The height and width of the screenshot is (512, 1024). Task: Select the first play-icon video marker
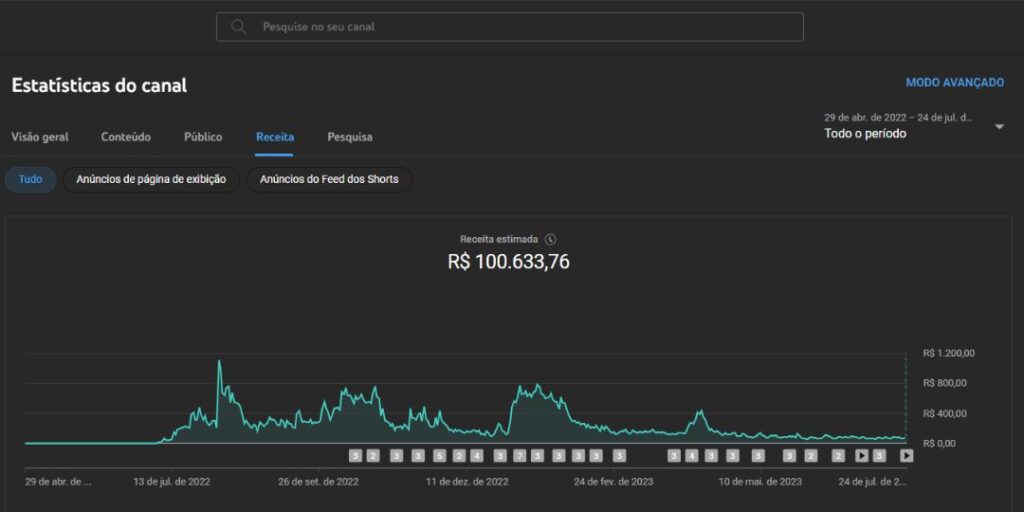click(x=861, y=456)
